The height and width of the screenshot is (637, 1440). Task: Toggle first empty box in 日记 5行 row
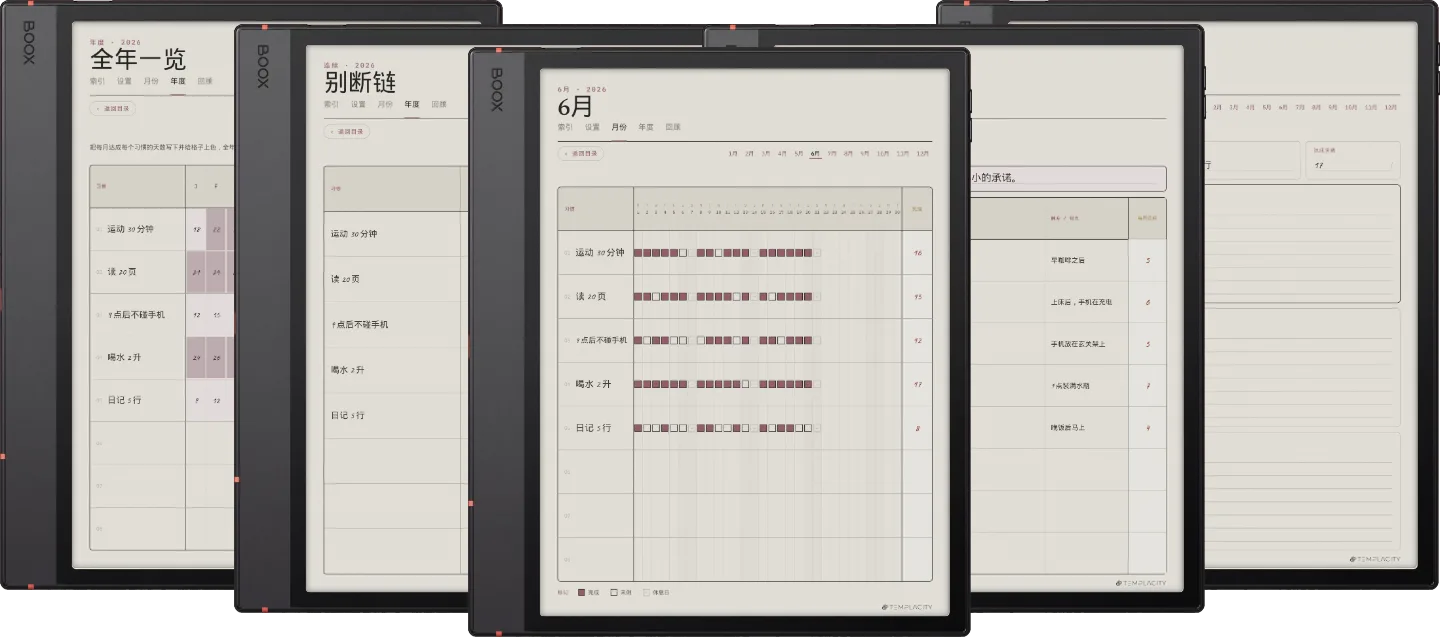[647, 428]
